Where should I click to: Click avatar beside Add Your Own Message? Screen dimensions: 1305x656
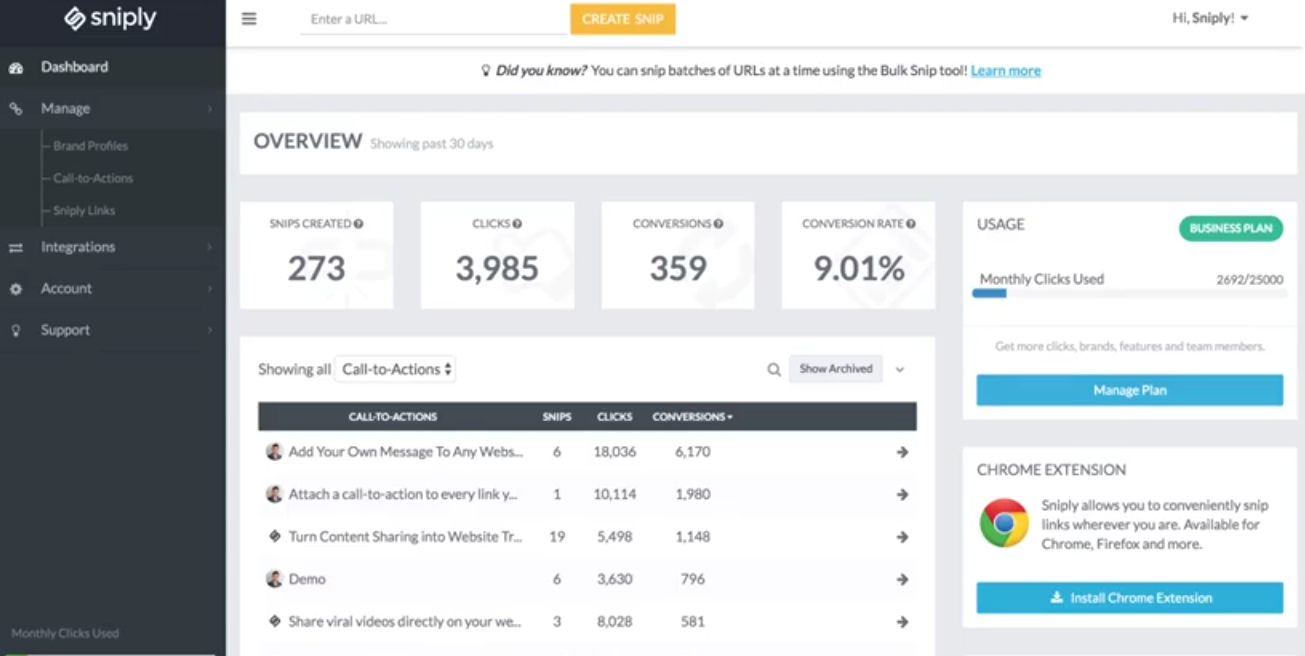point(274,452)
